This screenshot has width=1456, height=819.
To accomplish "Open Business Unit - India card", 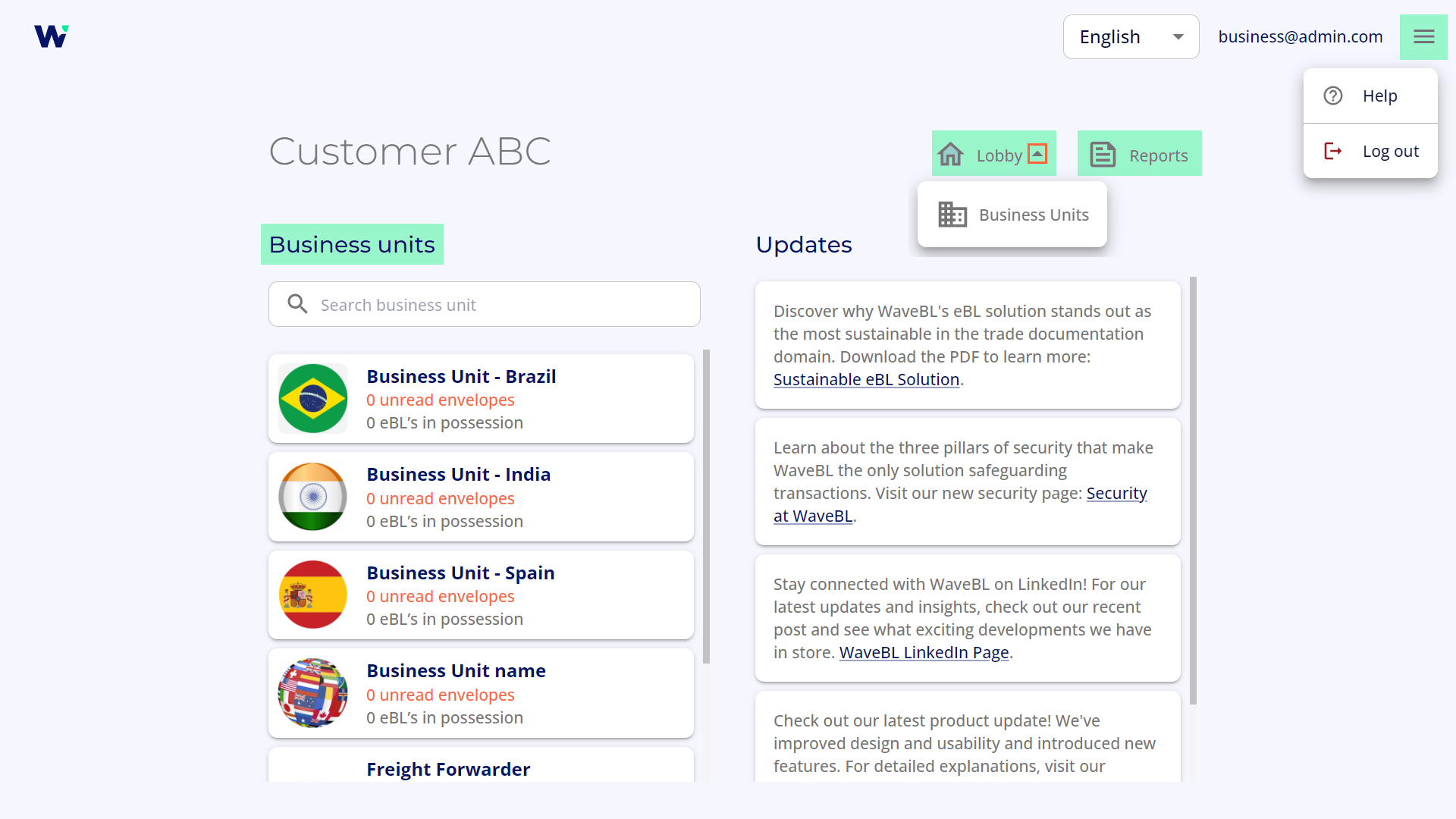I will pos(481,497).
